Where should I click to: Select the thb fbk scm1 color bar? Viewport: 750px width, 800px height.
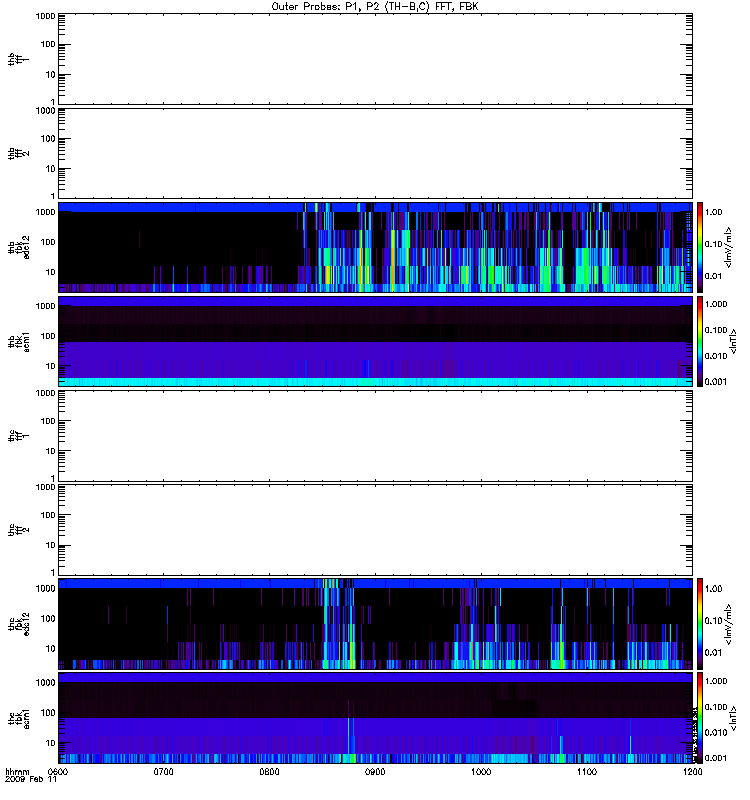(700, 341)
